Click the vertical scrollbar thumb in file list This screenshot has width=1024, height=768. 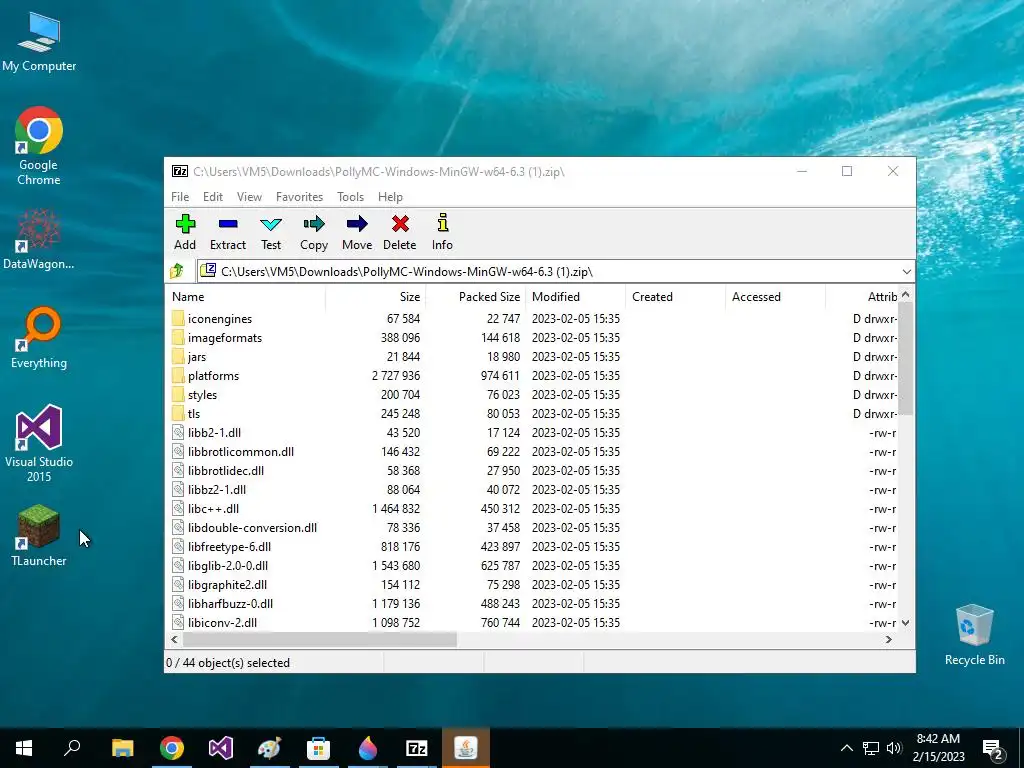pos(905,358)
